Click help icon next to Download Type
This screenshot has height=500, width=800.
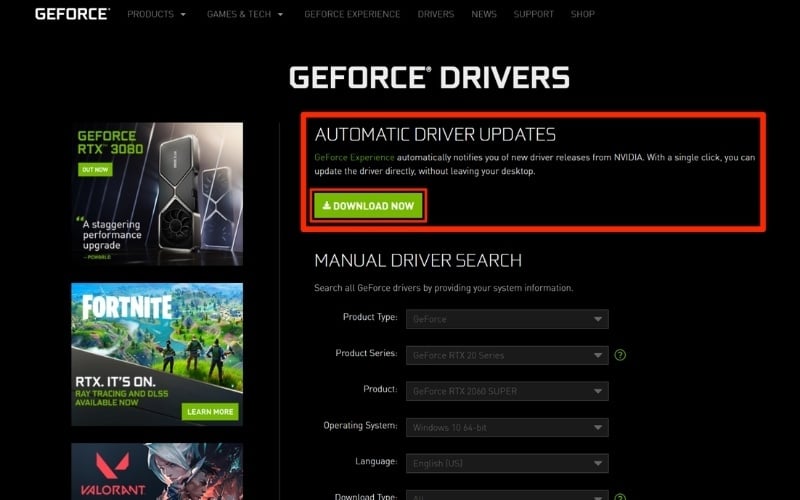[620, 496]
